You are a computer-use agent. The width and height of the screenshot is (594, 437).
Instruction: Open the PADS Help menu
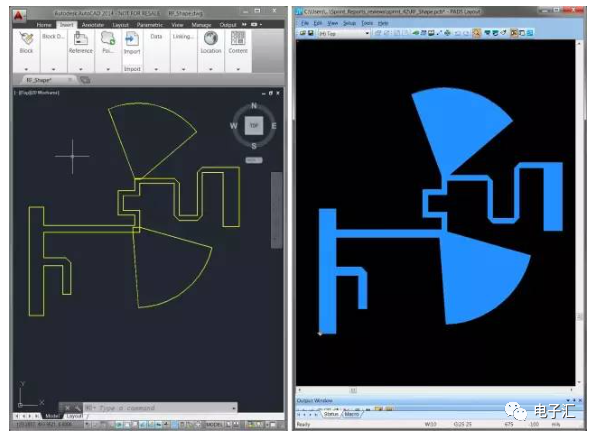coord(383,23)
